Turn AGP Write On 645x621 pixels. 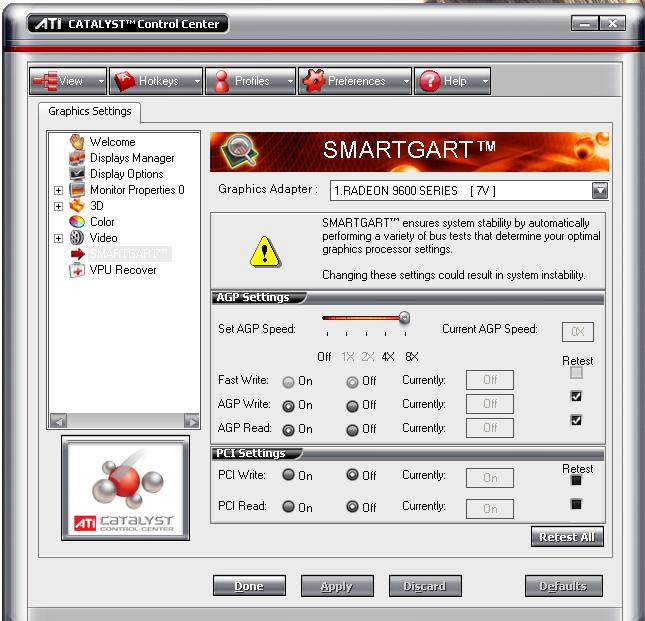(x=288, y=406)
